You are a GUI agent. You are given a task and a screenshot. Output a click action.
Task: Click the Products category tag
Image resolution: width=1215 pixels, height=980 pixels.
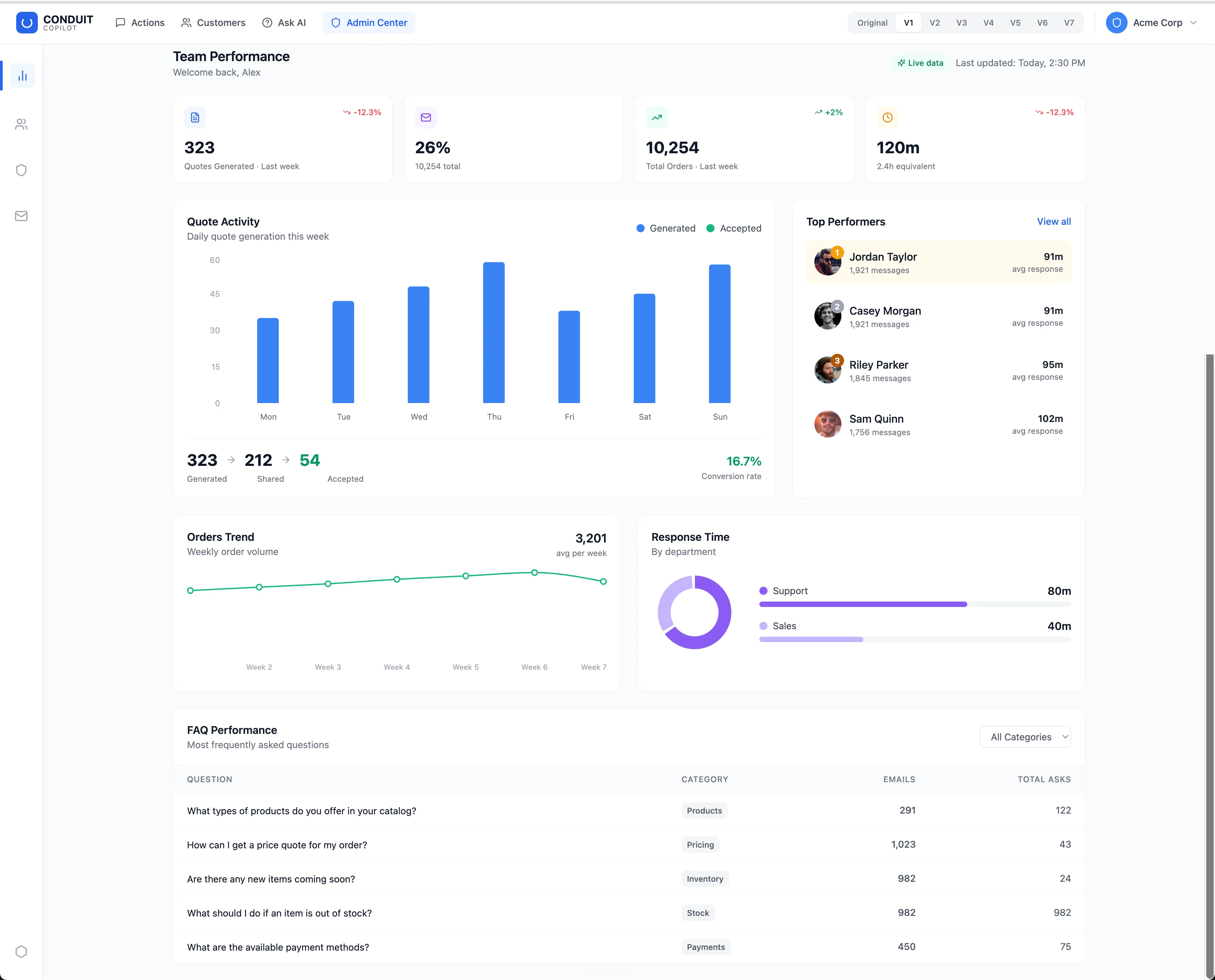pos(704,811)
